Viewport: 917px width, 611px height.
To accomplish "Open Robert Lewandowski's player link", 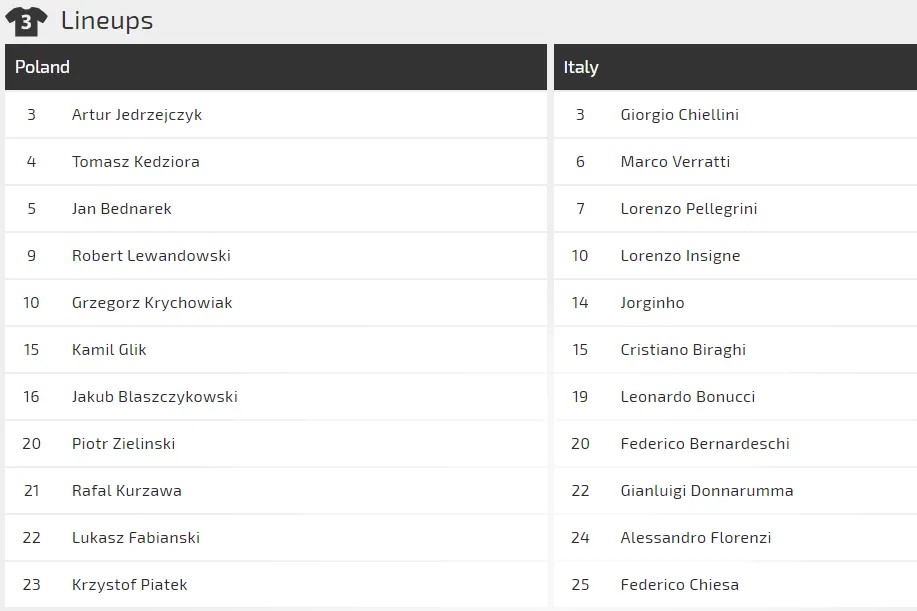I will pos(151,256).
